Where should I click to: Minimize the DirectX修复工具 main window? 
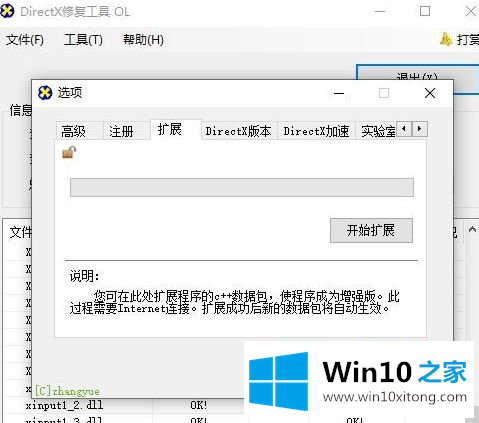380,11
